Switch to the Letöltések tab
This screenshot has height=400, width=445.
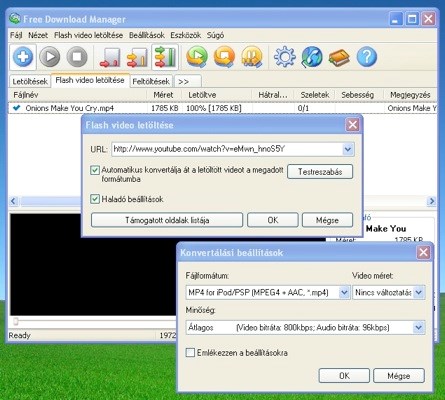(x=30, y=81)
